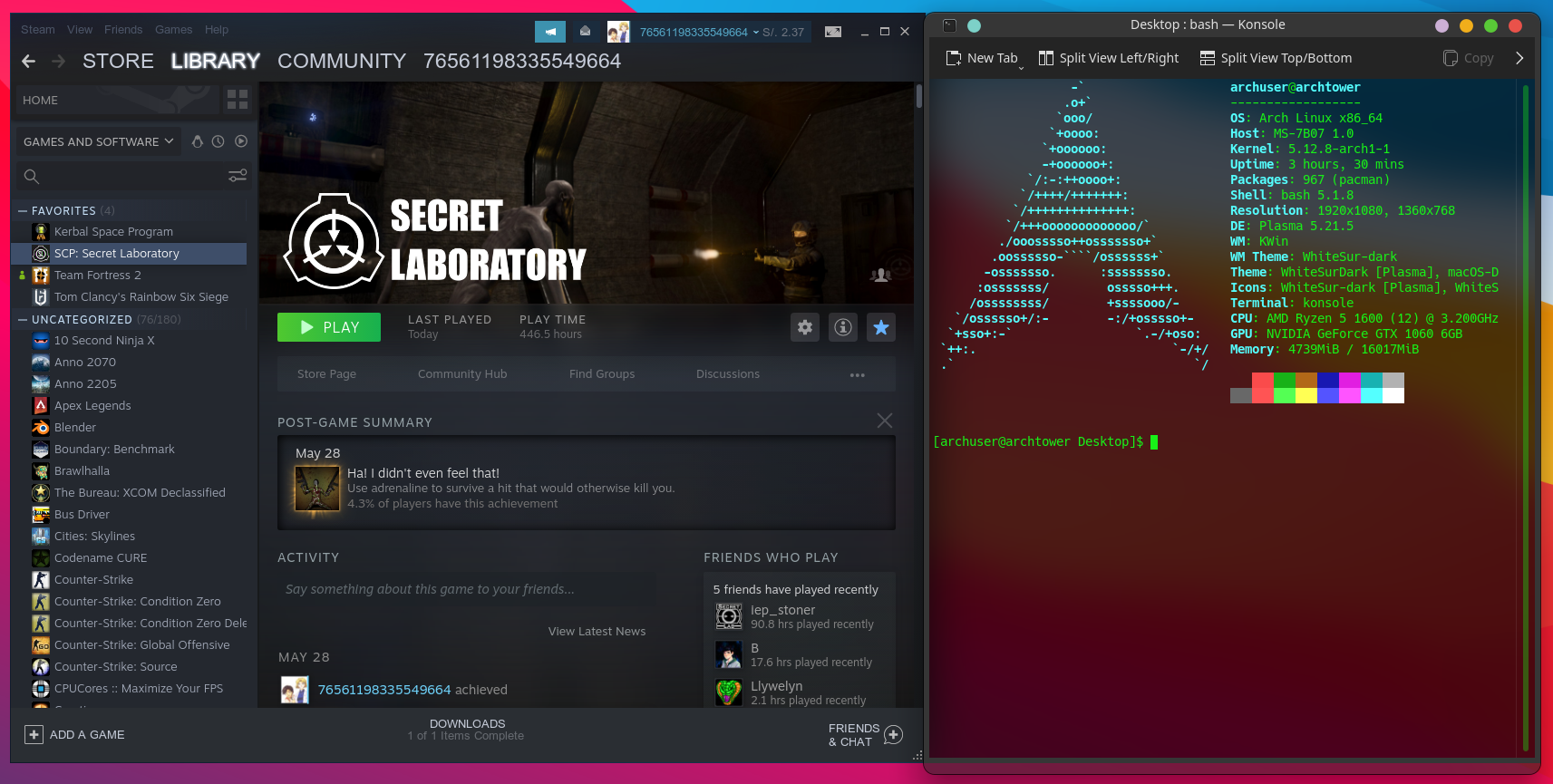
Task: Open the Steam inbox envelope icon
Action: click(586, 32)
